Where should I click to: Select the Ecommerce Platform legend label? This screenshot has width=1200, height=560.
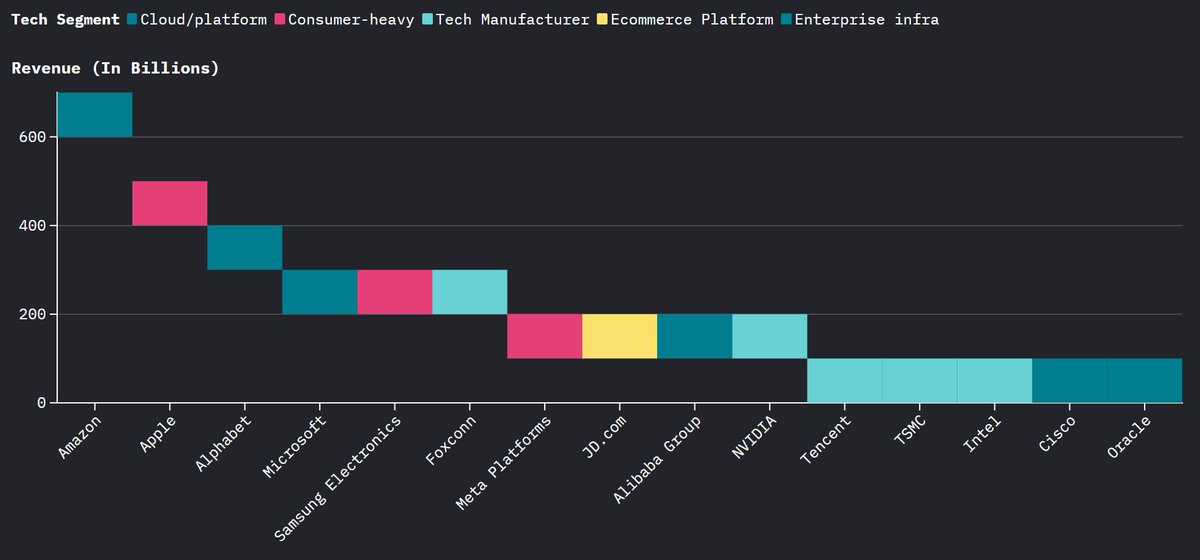pos(691,19)
